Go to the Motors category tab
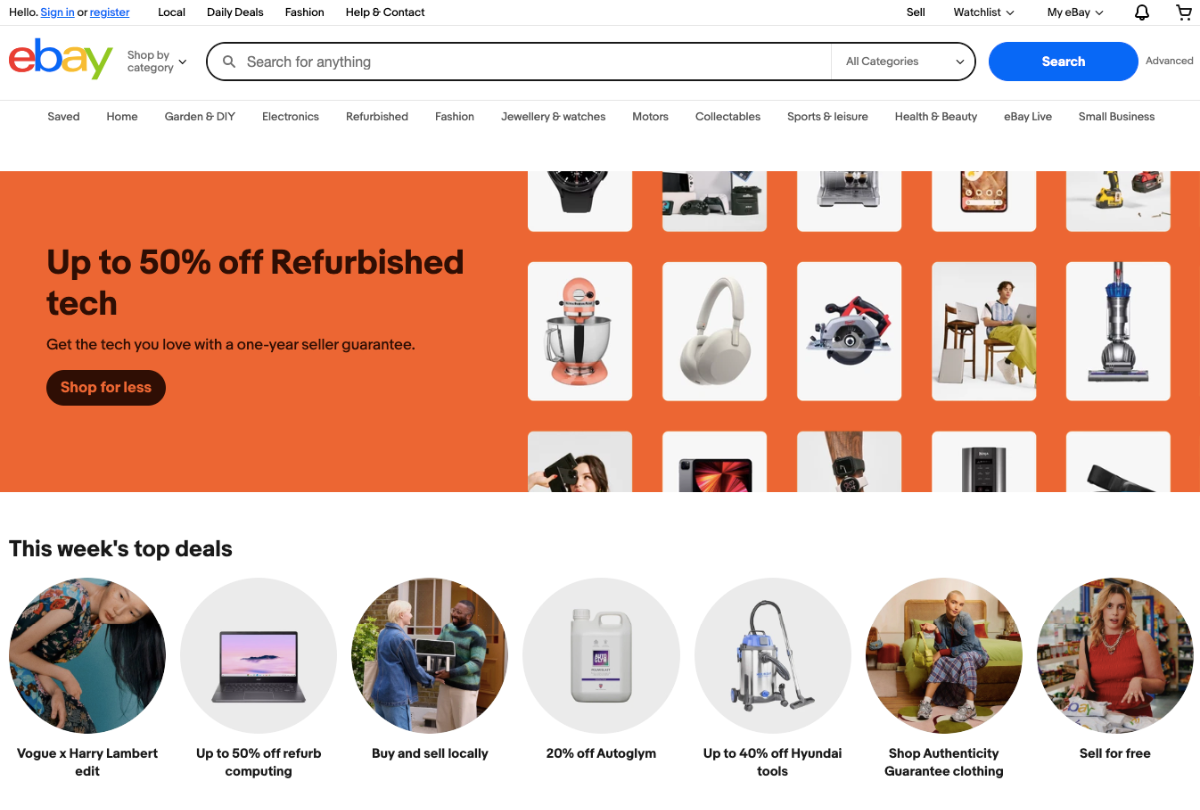Screen dimensions: 1200x810 pyautogui.click(x=650, y=117)
